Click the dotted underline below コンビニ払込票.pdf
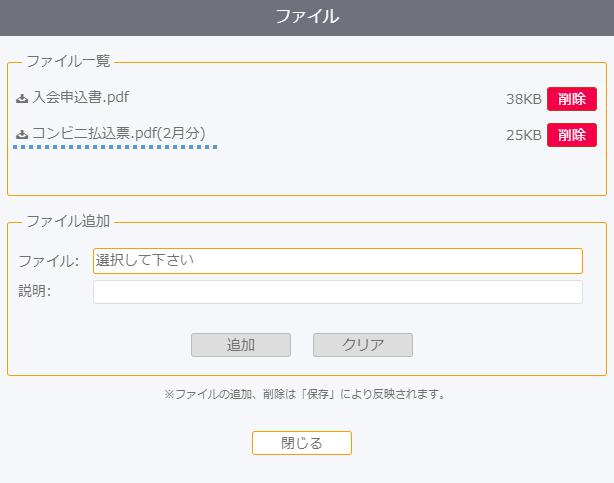This screenshot has height=483, width=614. (x=115, y=147)
